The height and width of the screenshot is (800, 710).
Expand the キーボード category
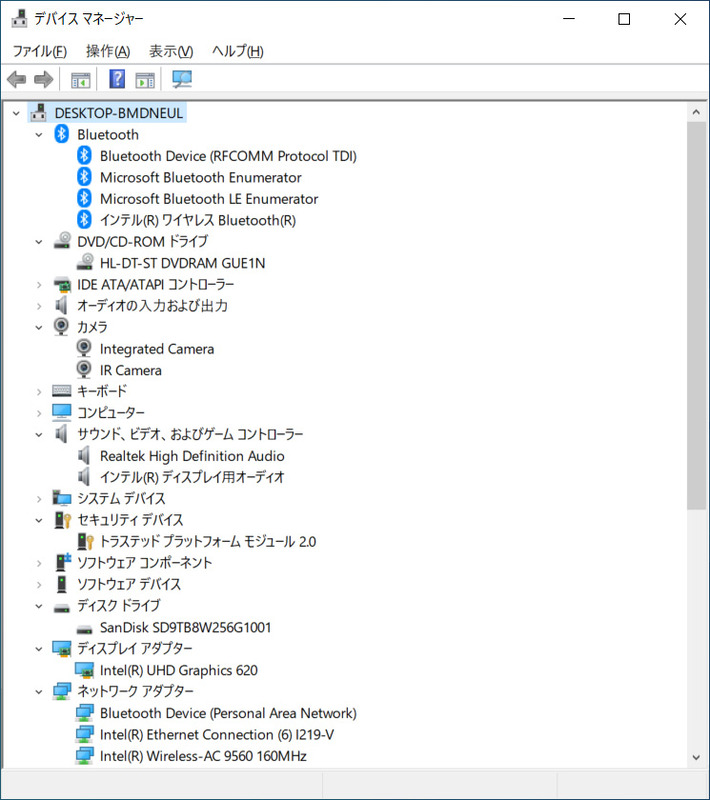tap(39, 392)
